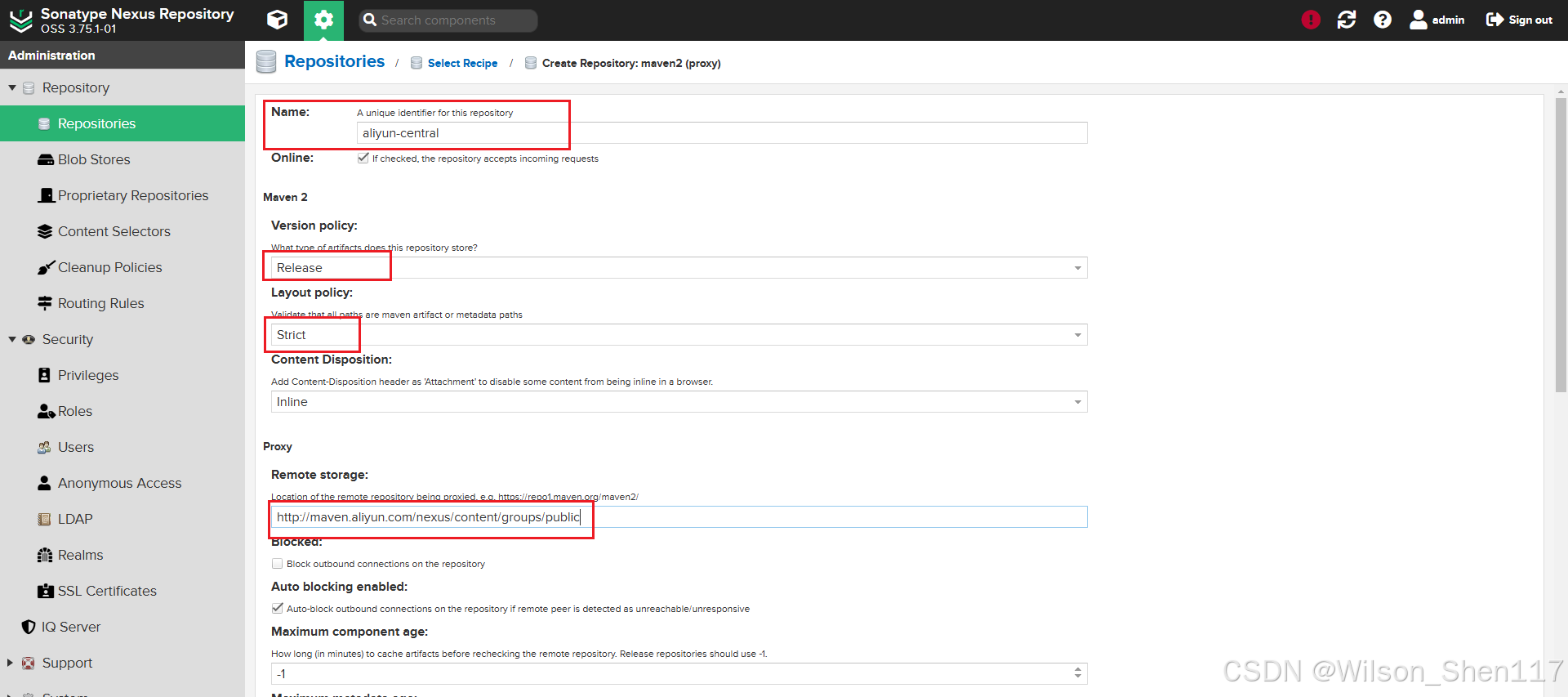Open the Help question mark icon
Image resolution: width=1568 pixels, height=697 pixels.
(1383, 20)
